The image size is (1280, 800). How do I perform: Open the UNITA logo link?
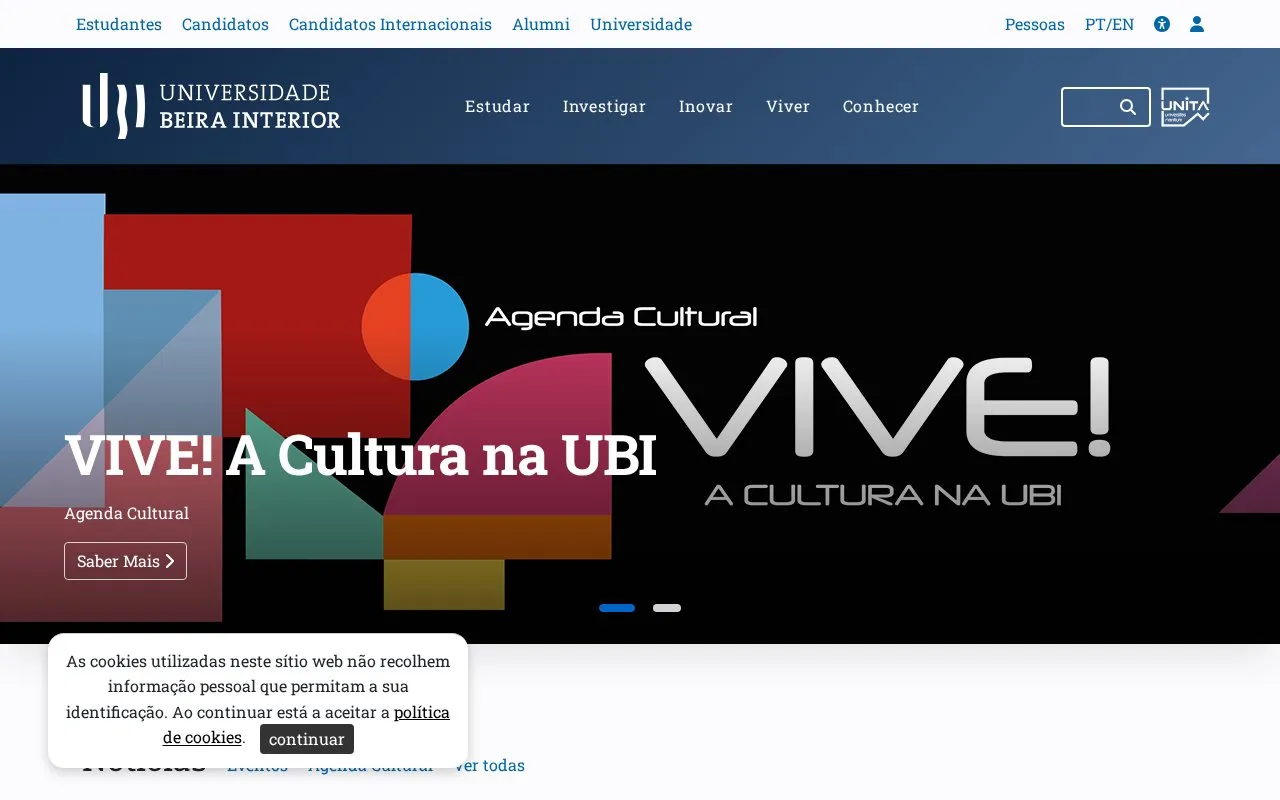click(1185, 107)
